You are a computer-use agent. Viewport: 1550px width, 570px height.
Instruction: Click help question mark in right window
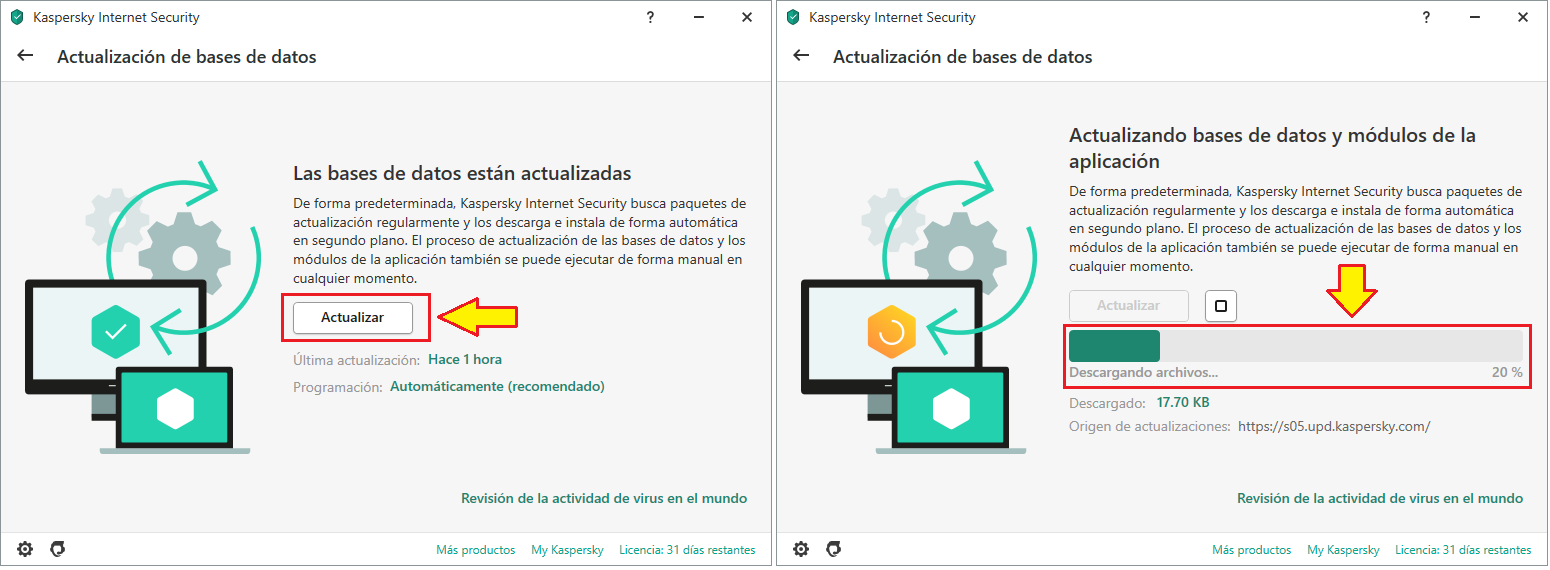pos(1427,17)
